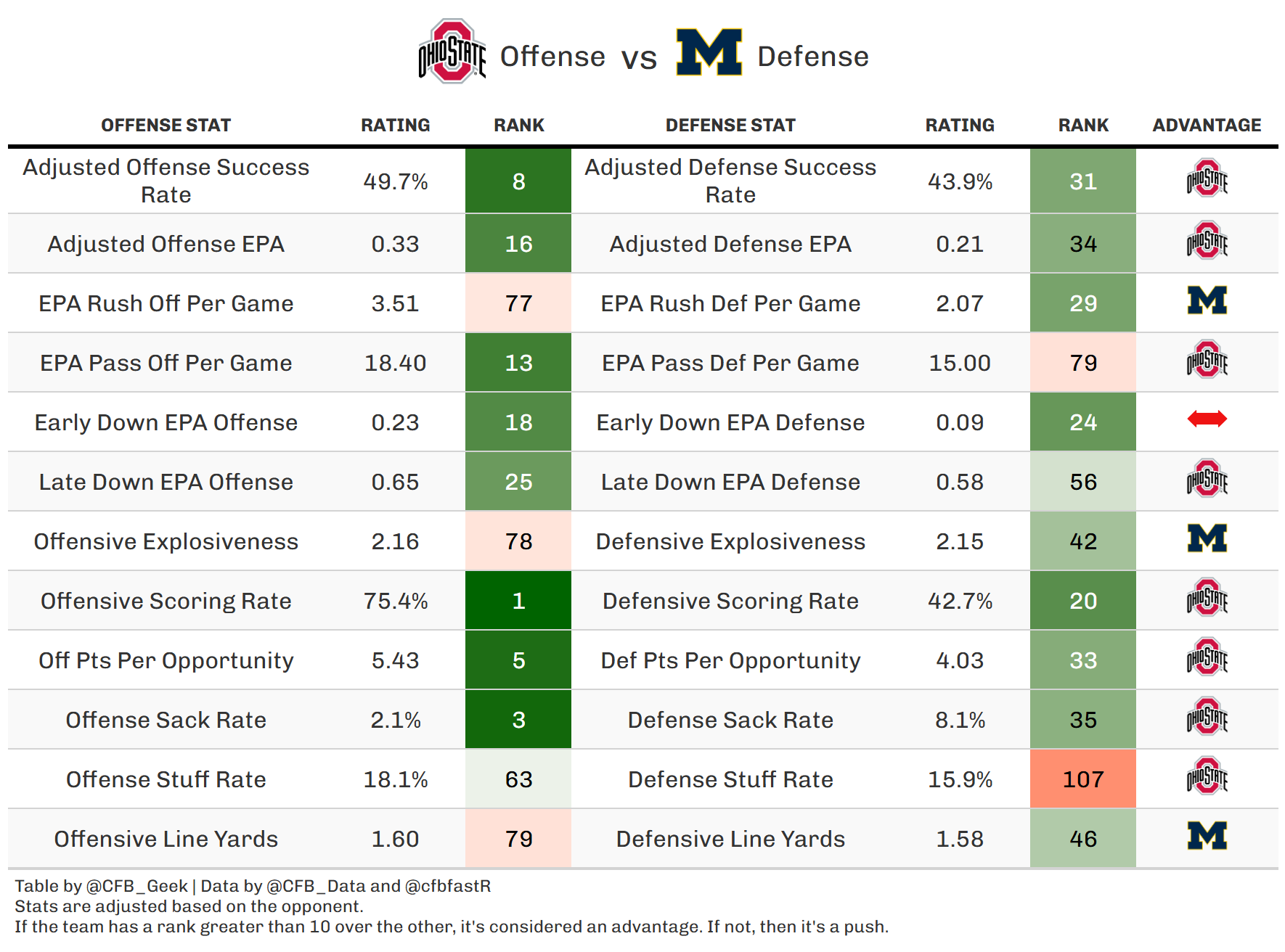Screen dimensions: 1285x952
Task: Select the Ohio State logo in the Offense Sack Rate row
Action: [x=1207, y=717]
